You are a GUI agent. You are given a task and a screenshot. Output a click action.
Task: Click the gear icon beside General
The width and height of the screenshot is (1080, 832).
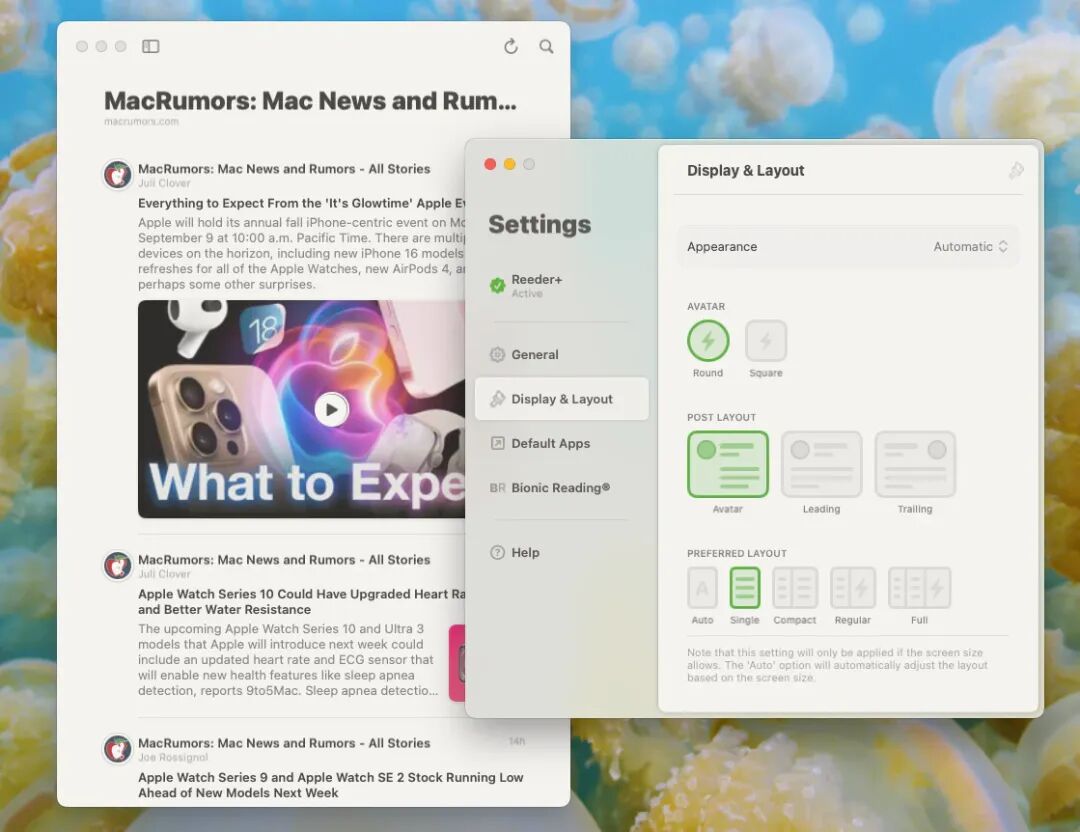[497, 354]
